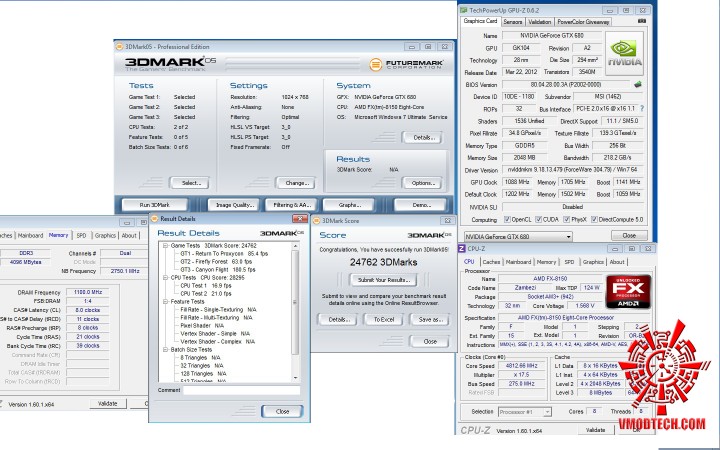Viewport: 720px width, 450px height.
Task: Open the About tab in right CPU-Z window
Action: tap(617, 262)
